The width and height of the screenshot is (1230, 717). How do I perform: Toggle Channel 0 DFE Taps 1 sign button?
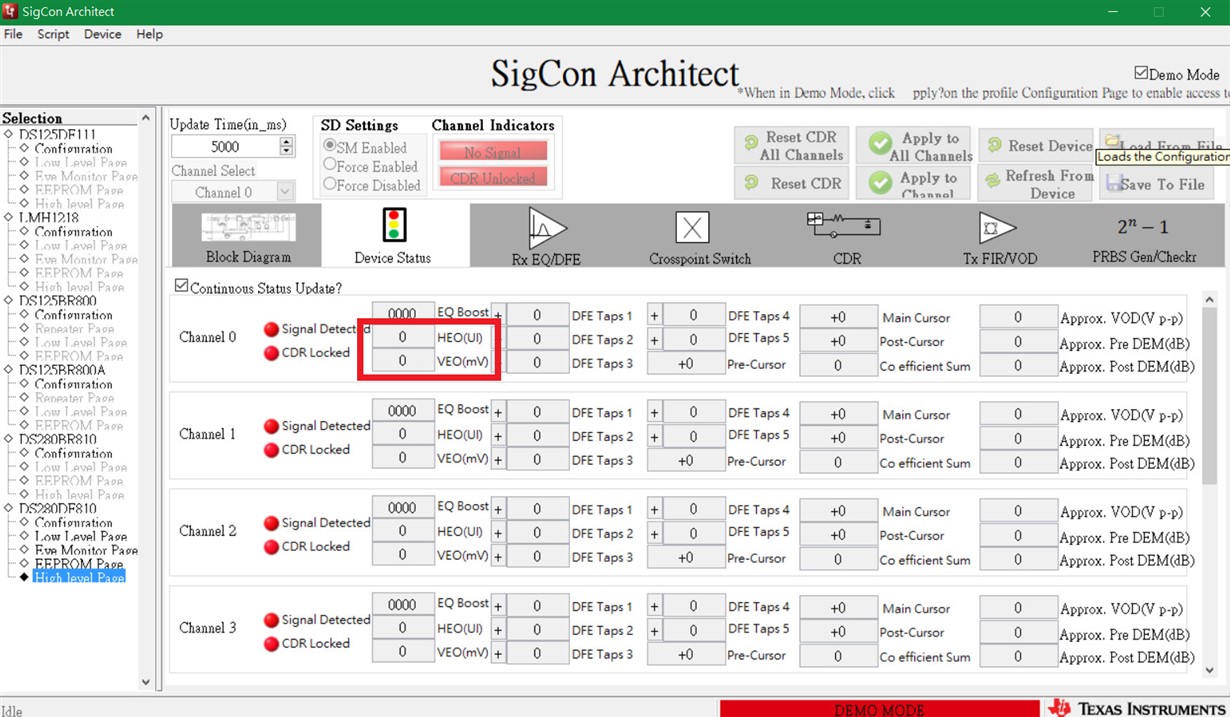pos(498,315)
